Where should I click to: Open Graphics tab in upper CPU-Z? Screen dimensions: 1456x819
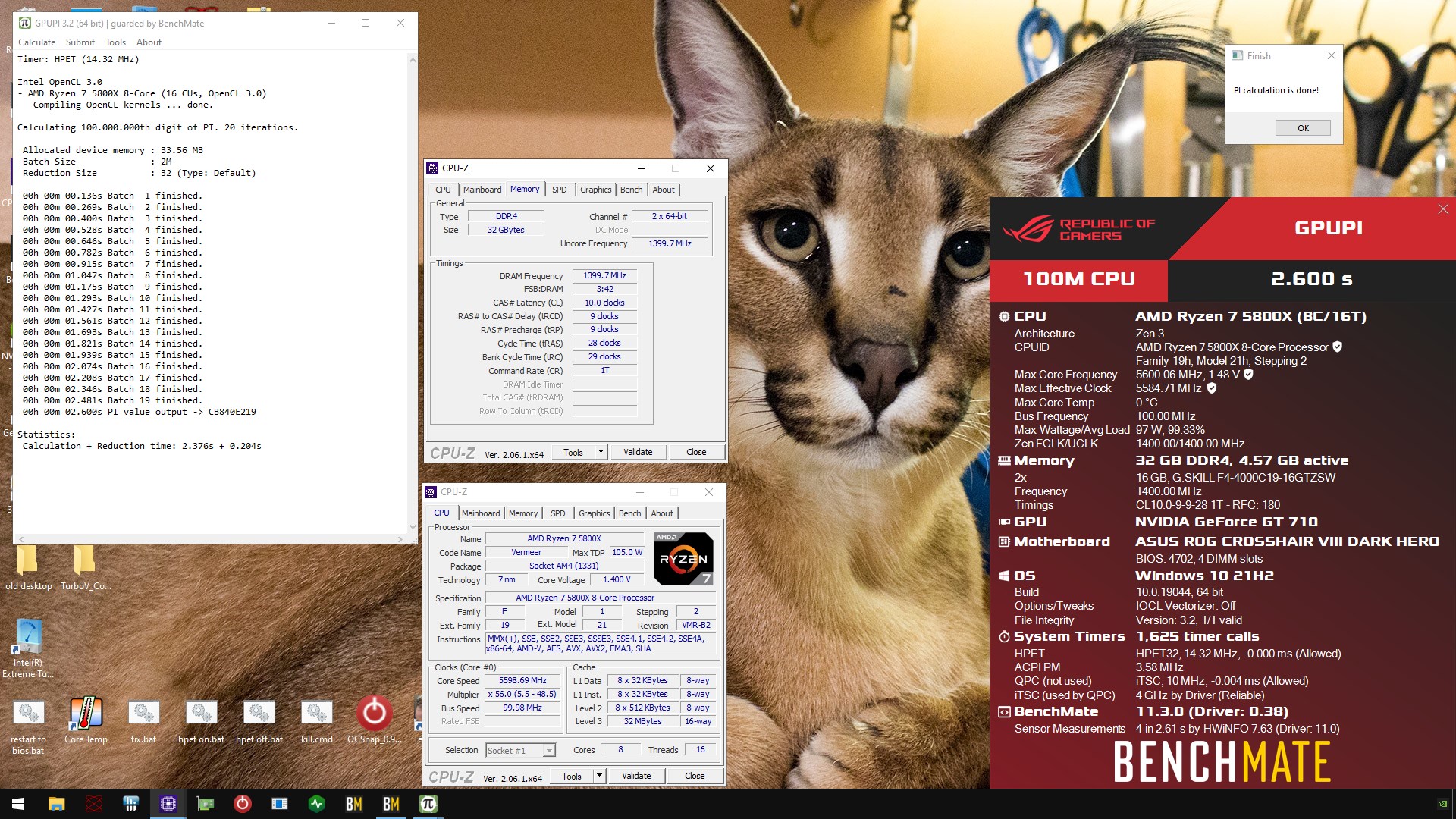pos(595,190)
